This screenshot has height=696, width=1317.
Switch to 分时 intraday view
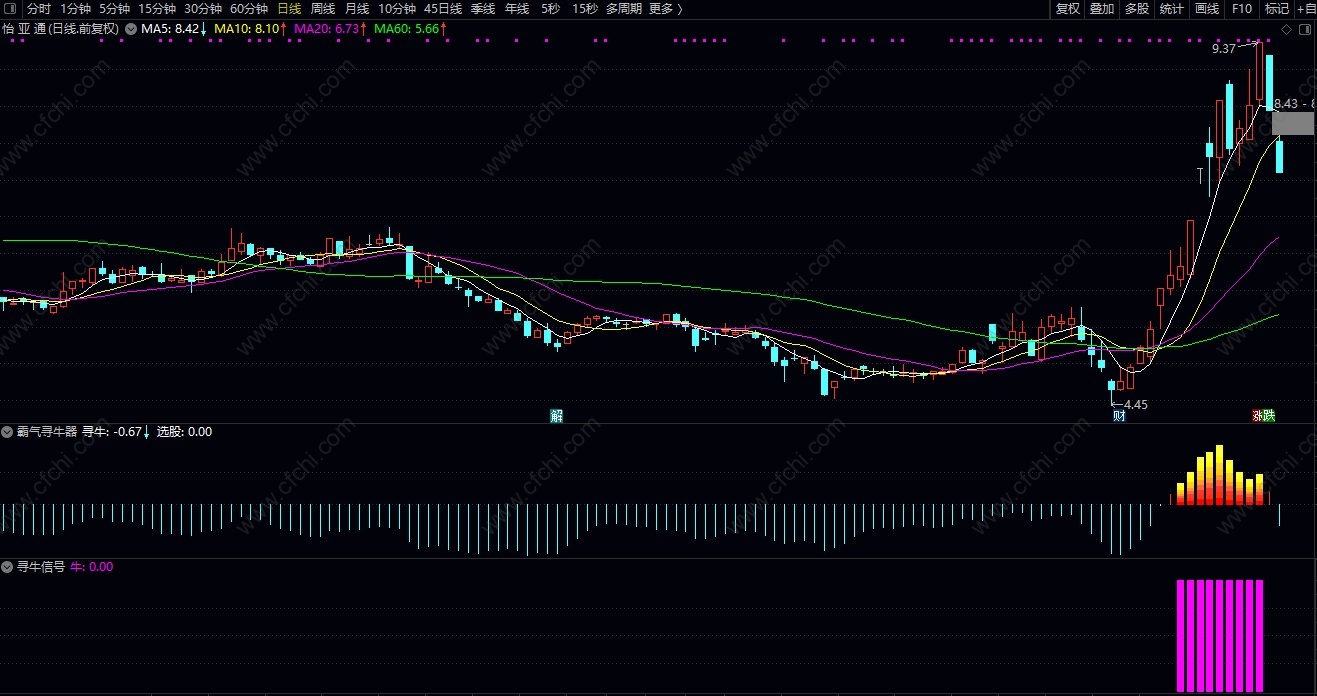pyautogui.click(x=39, y=9)
